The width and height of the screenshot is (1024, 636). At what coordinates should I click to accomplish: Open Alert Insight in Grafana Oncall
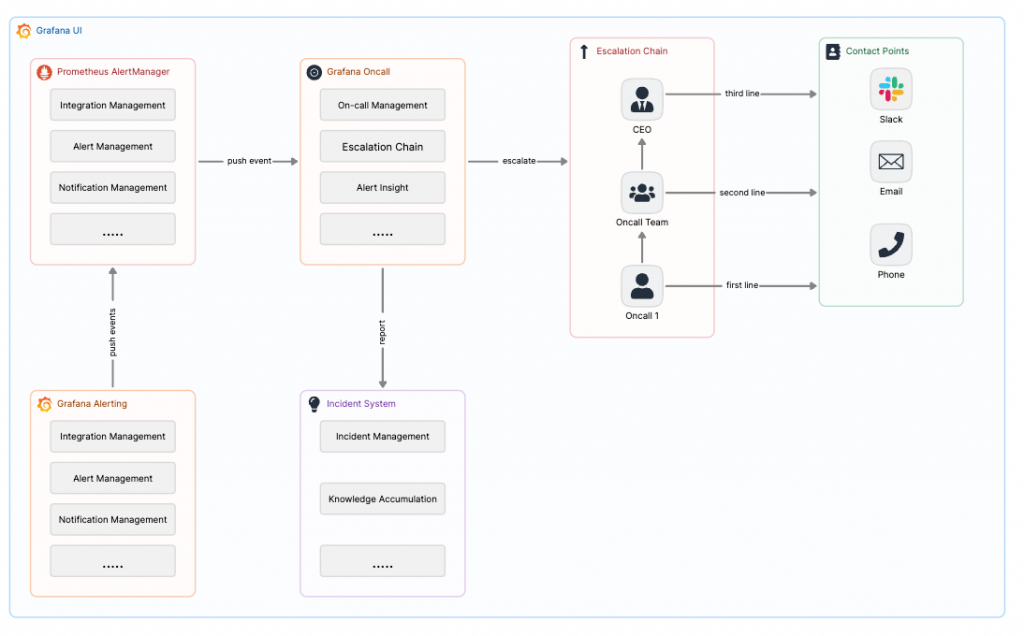[383, 187]
